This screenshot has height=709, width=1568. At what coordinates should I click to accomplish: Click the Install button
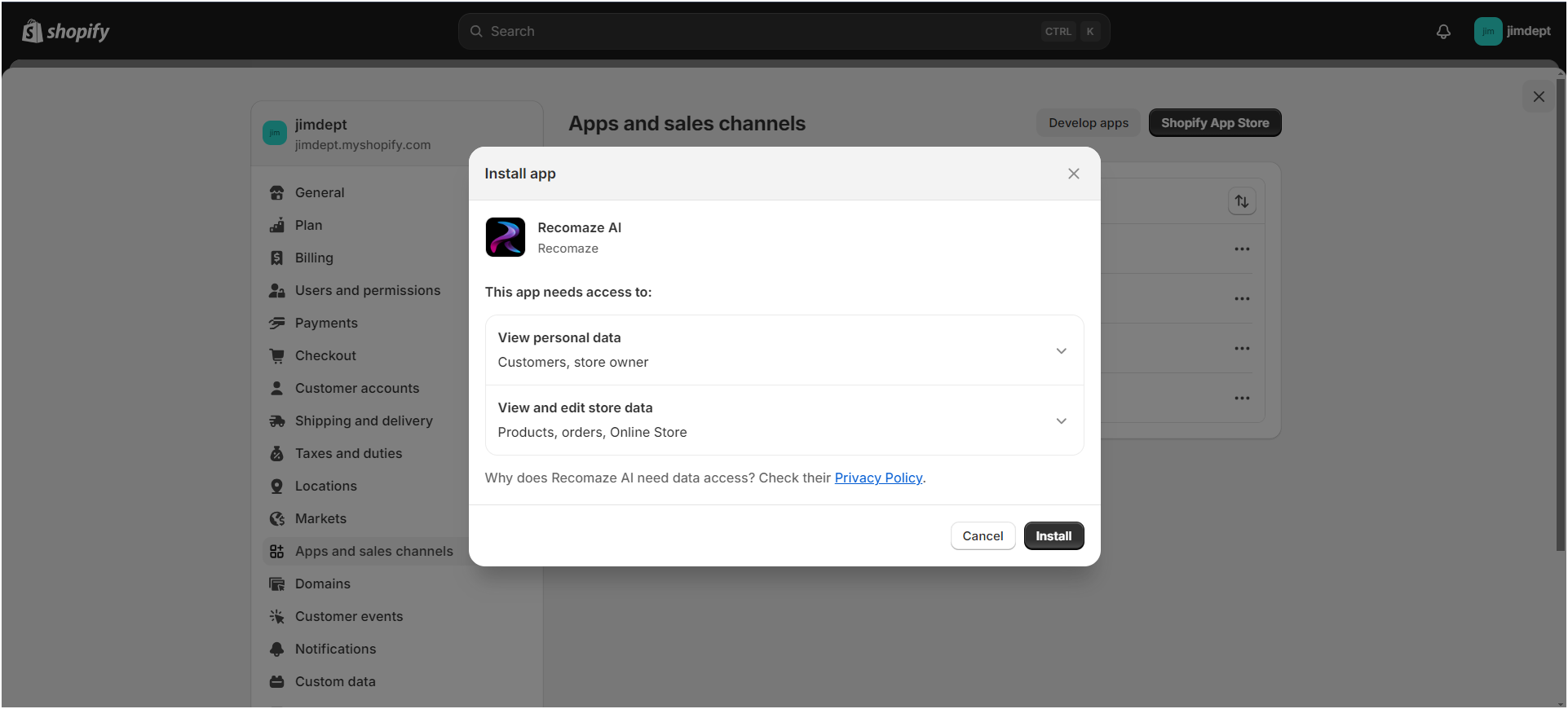1053,535
